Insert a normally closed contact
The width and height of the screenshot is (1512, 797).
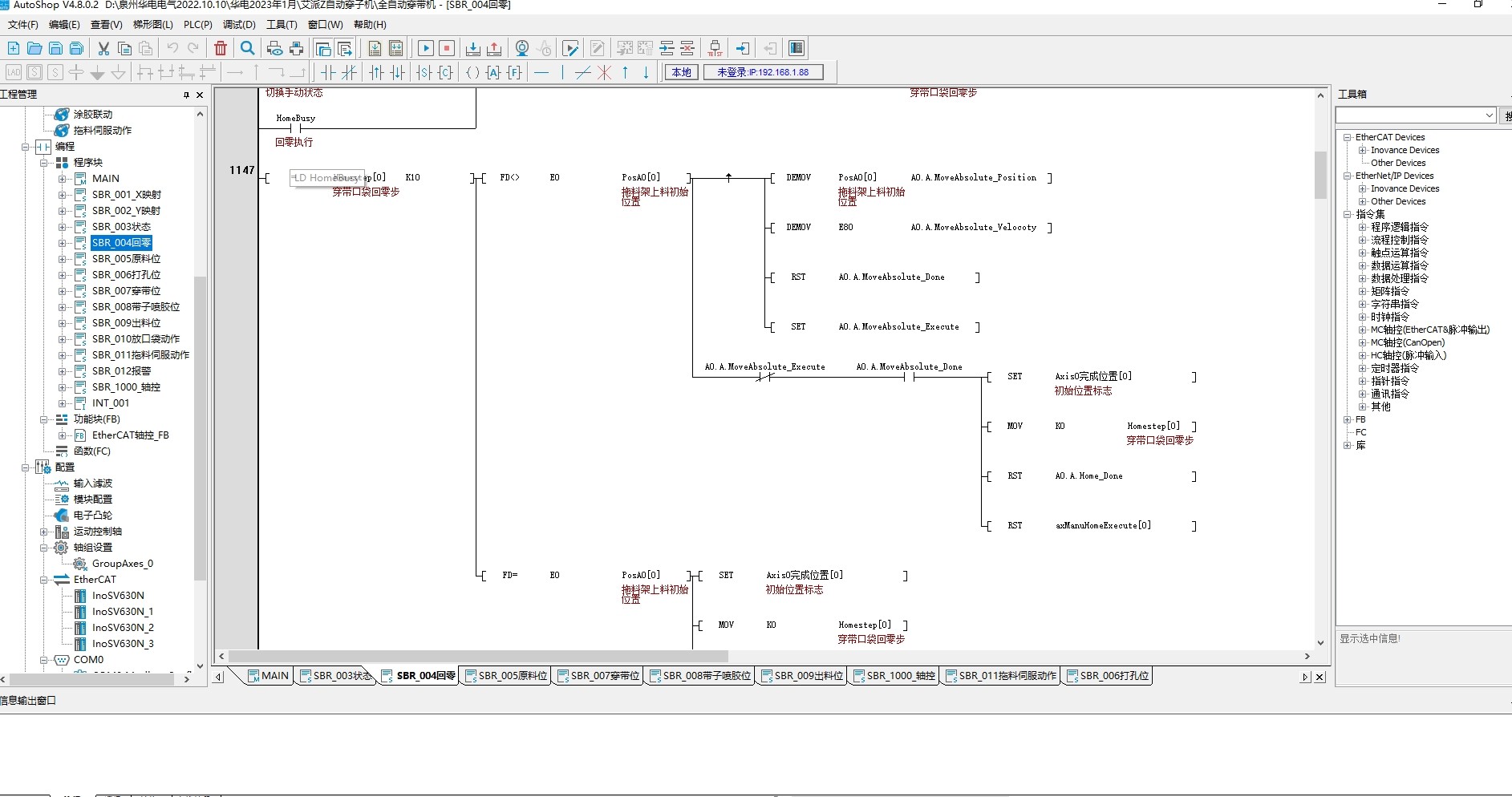point(349,72)
